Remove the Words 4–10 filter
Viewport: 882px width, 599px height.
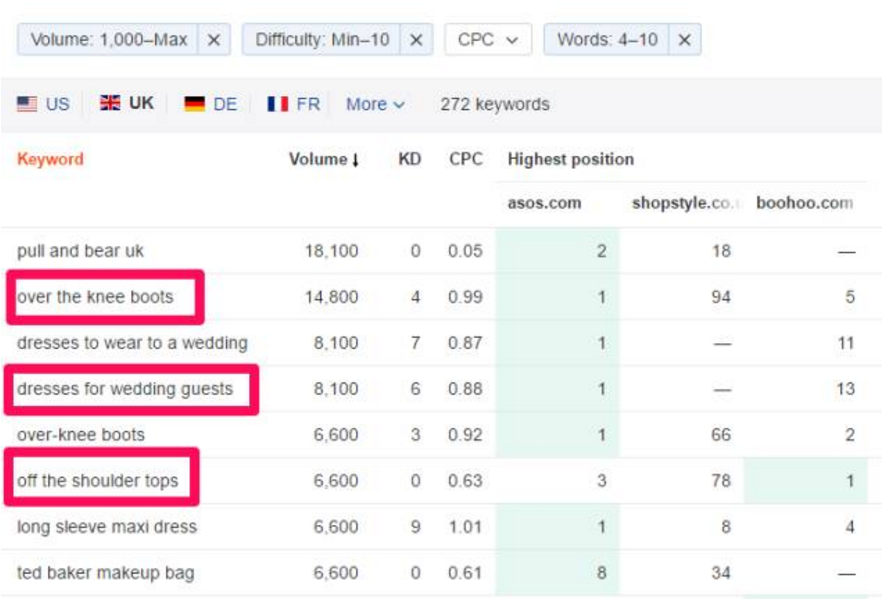tap(685, 40)
